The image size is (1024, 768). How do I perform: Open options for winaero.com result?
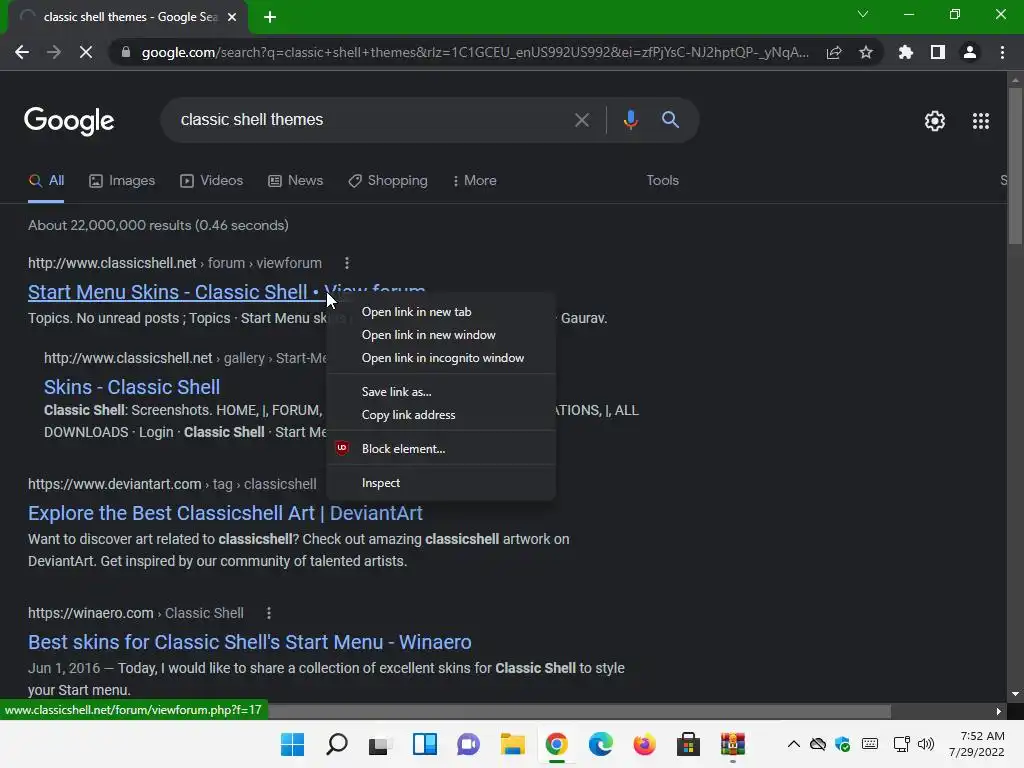click(x=268, y=613)
